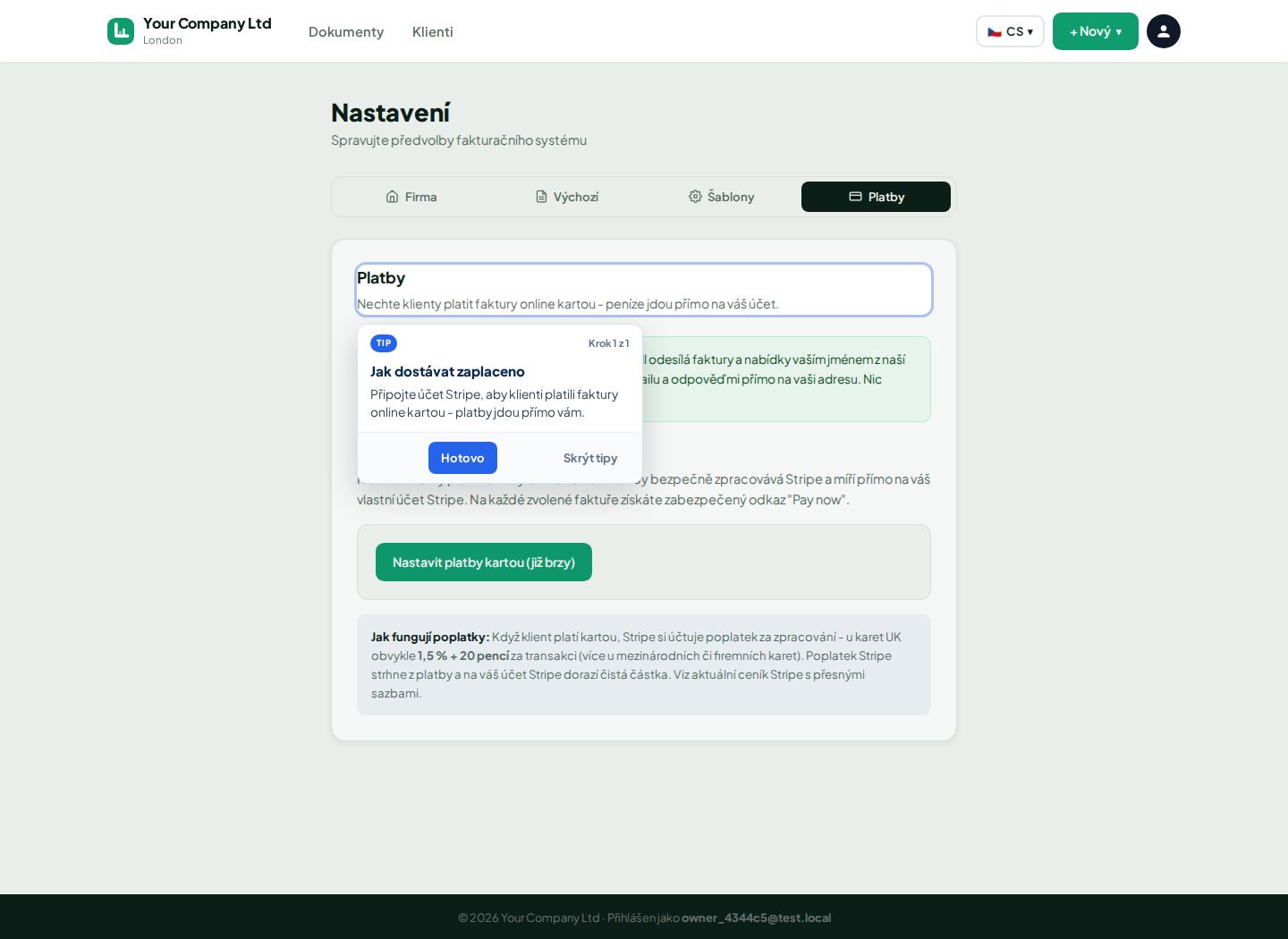Click the 'Nechte klienty platit faktury' description
The image size is (1288, 939).
(568, 304)
